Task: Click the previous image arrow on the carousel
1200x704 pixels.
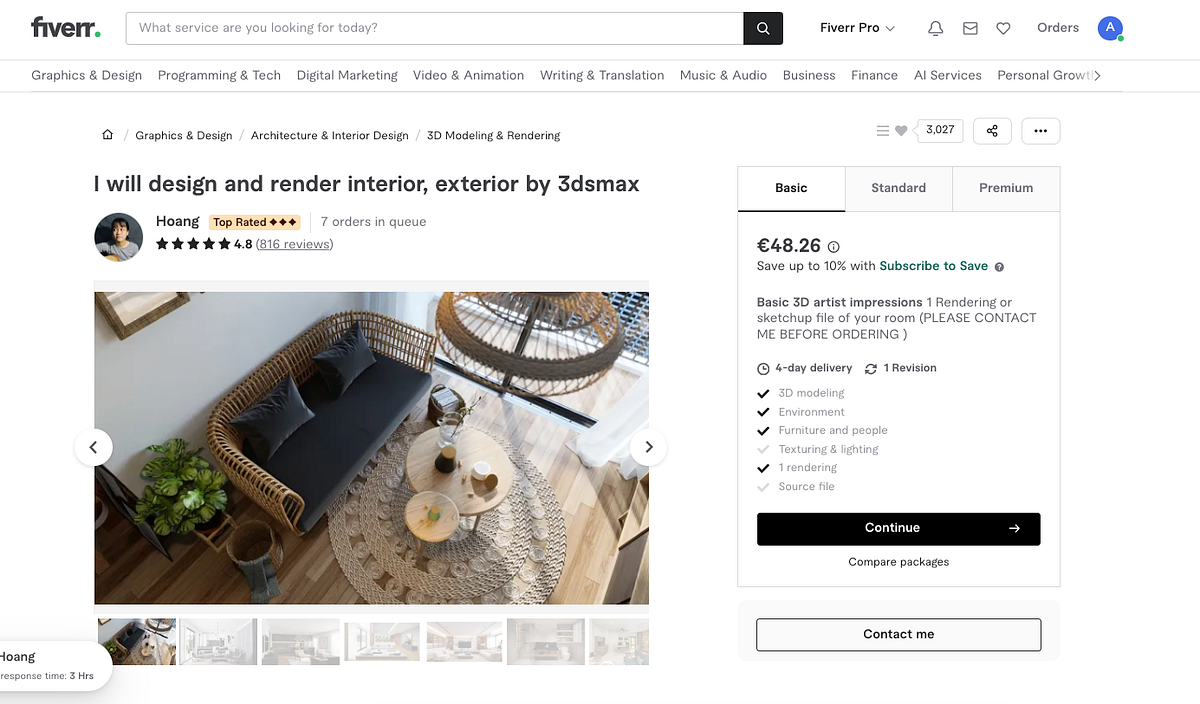Action: [x=93, y=447]
